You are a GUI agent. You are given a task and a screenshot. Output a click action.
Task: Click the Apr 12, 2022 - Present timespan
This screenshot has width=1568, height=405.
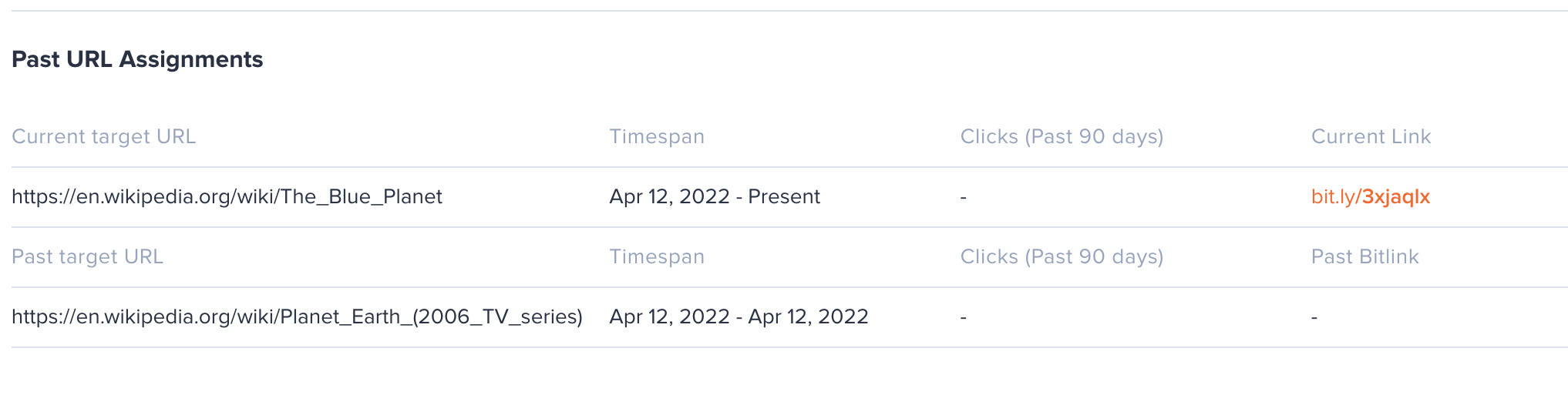(715, 196)
